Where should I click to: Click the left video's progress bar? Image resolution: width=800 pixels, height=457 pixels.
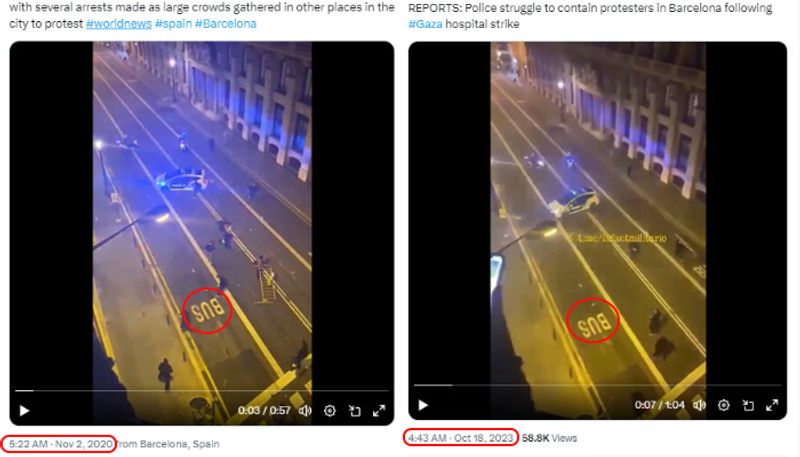tap(202, 391)
